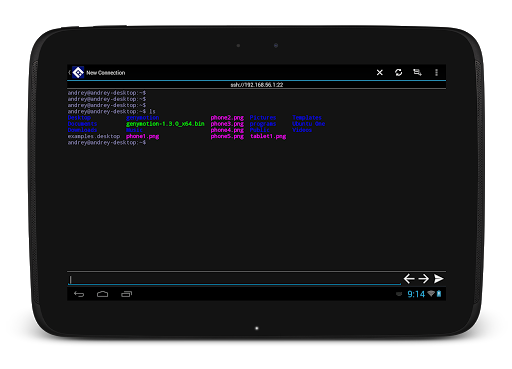Tap the left arrow key icon
Screen dimensions: 512x369
click(409, 279)
